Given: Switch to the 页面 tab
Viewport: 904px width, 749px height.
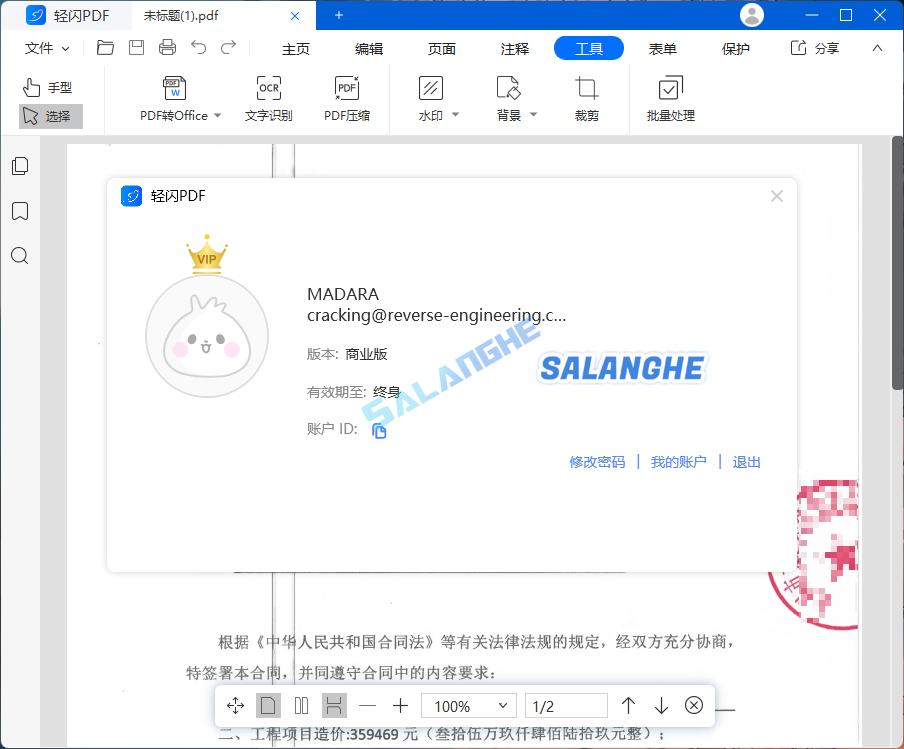Looking at the screenshot, I should 442,48.
